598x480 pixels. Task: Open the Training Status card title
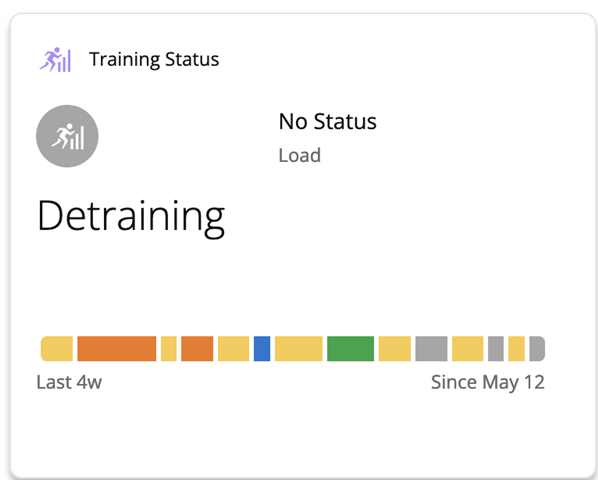(x=154, y=59)
